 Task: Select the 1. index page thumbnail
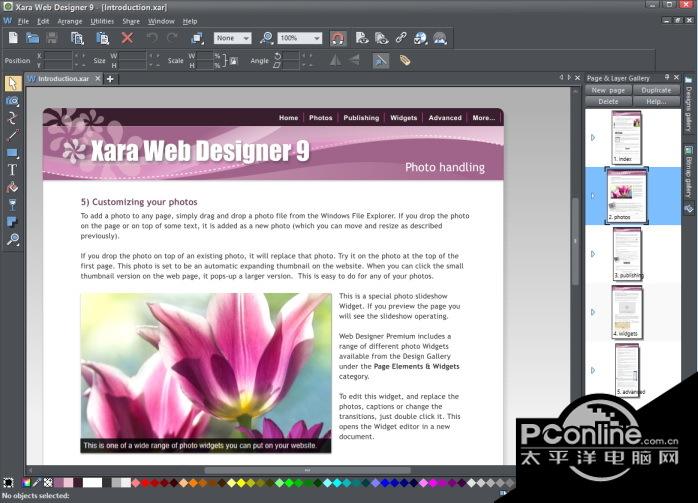pyautogui.click(x=627, y=138)
